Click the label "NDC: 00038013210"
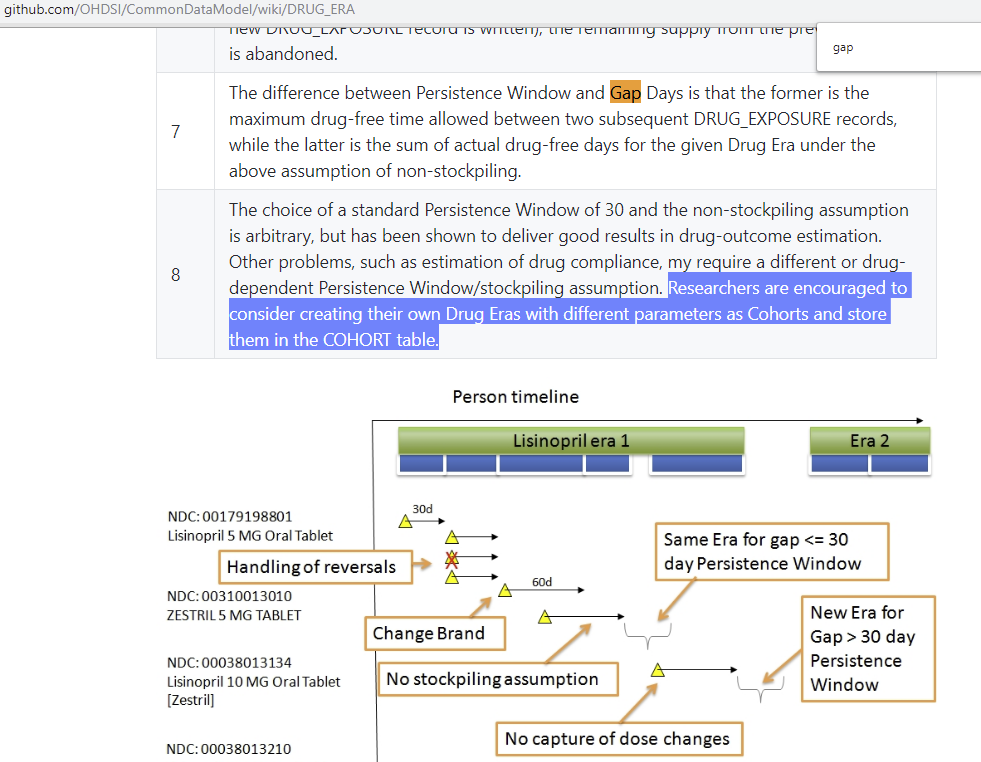Screen dimensions: 981x762 (228, 749)
